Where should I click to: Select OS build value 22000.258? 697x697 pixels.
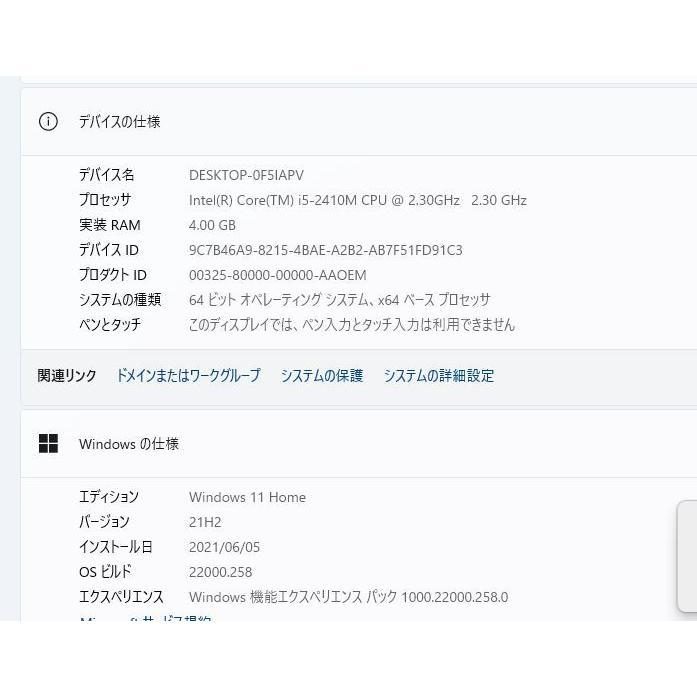coord(220,572)
